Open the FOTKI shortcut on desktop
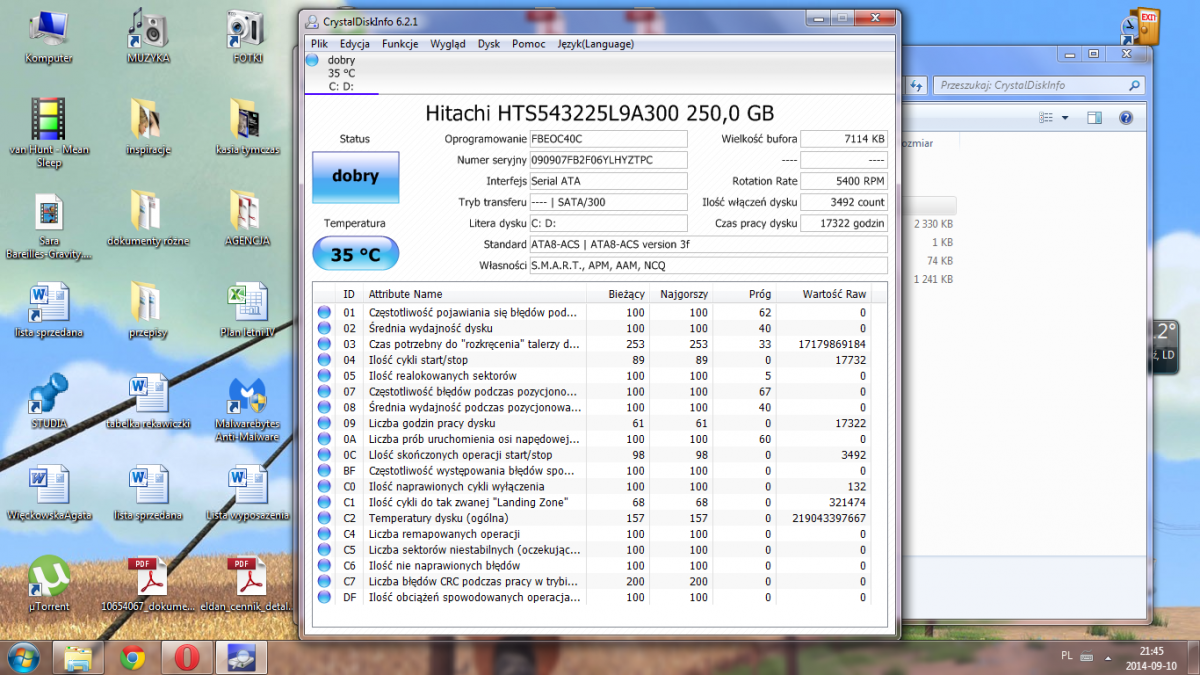The height and width of the screenshot is (675, 1200). click(246, 36)
